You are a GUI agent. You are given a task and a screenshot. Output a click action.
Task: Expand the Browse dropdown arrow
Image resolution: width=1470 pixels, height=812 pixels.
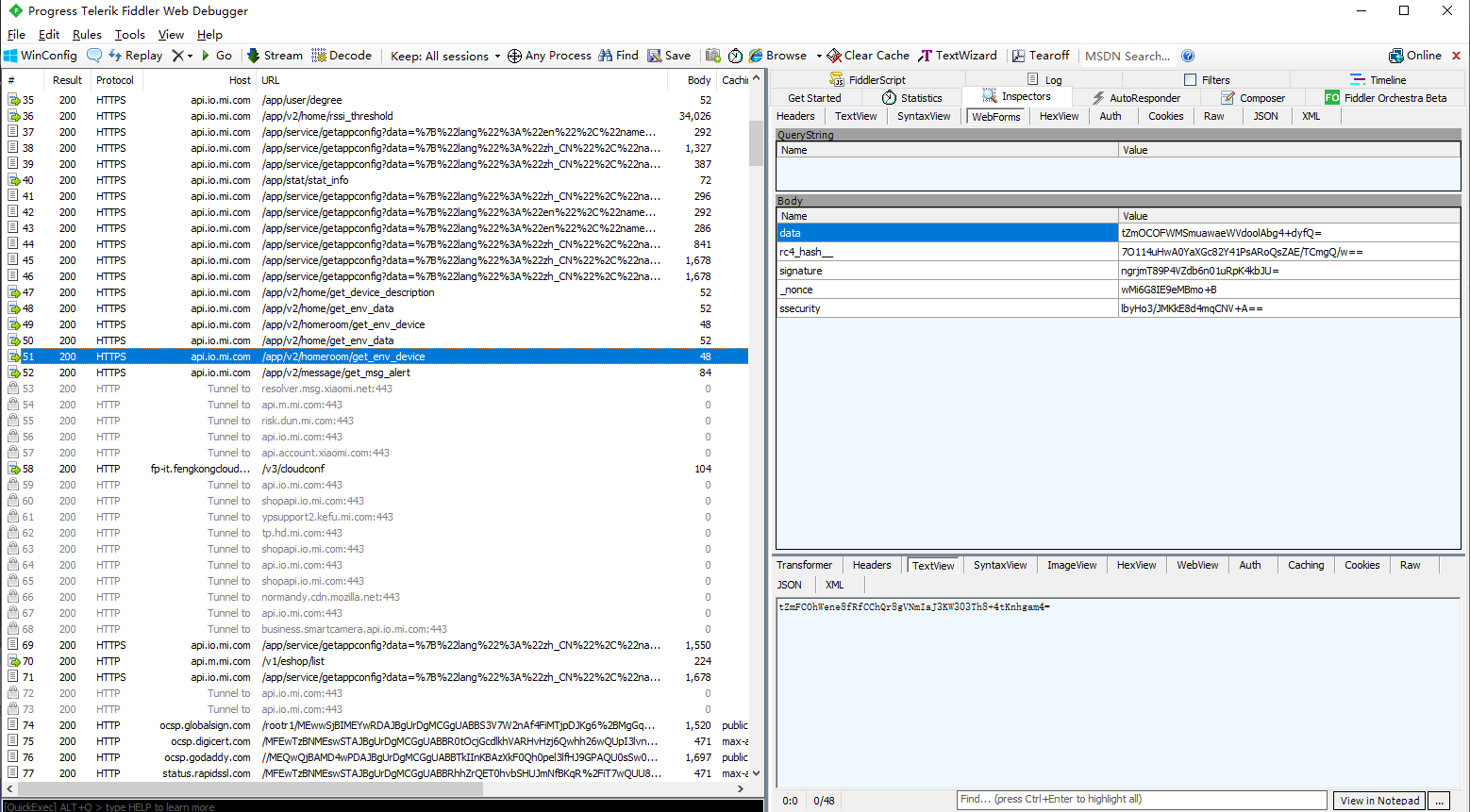pos(819,56)
